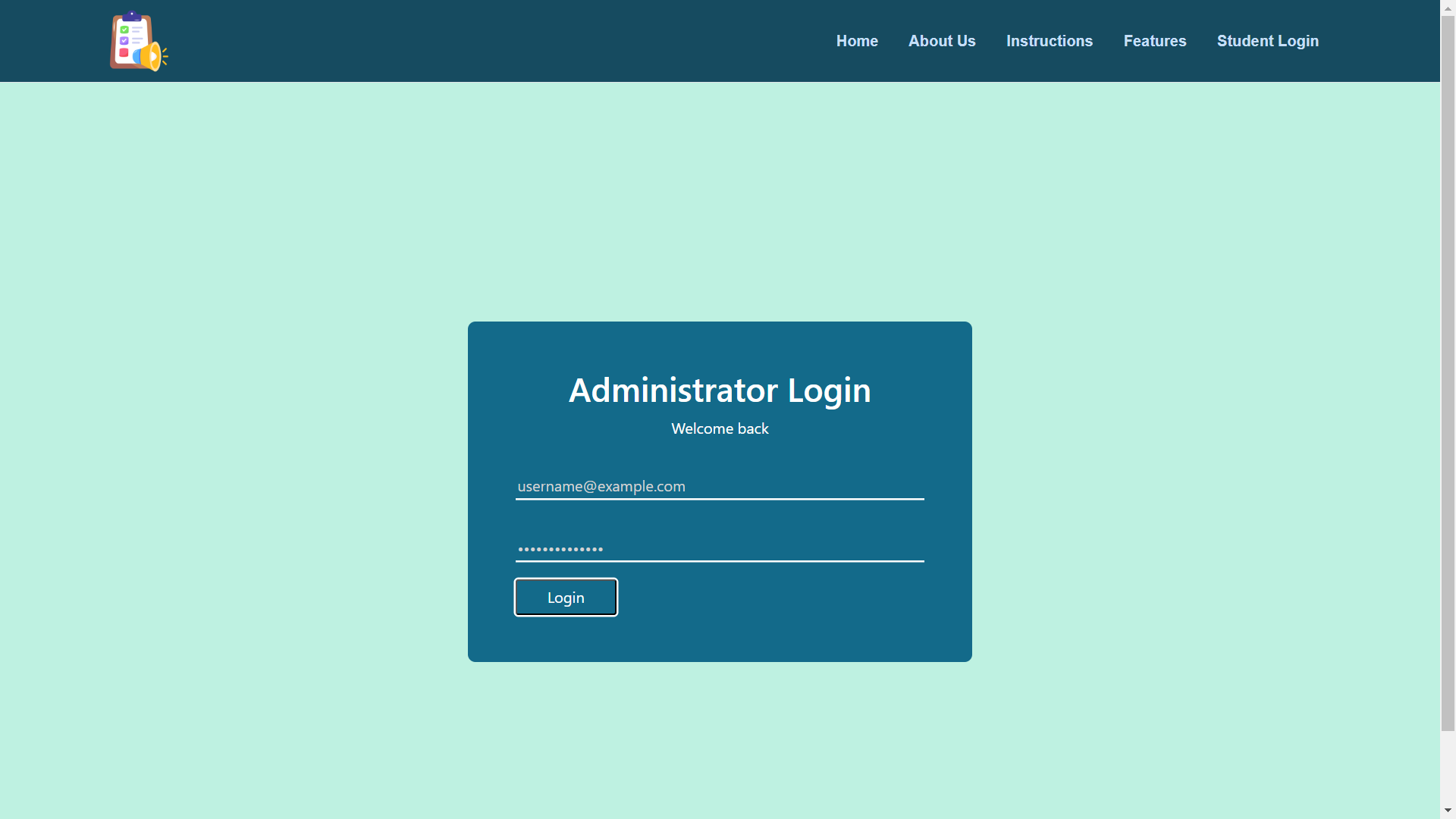The image size is (1456, 819).
Task: Go to Student Login
Action: point(1267,40)
